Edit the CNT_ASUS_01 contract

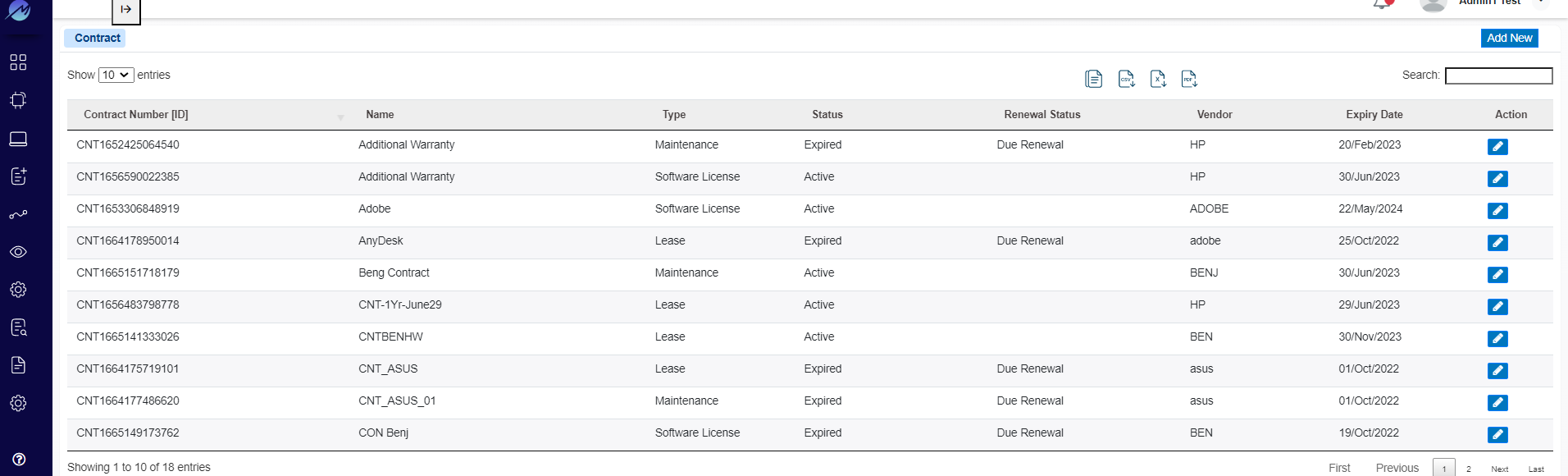click(x=1497, y=403)
